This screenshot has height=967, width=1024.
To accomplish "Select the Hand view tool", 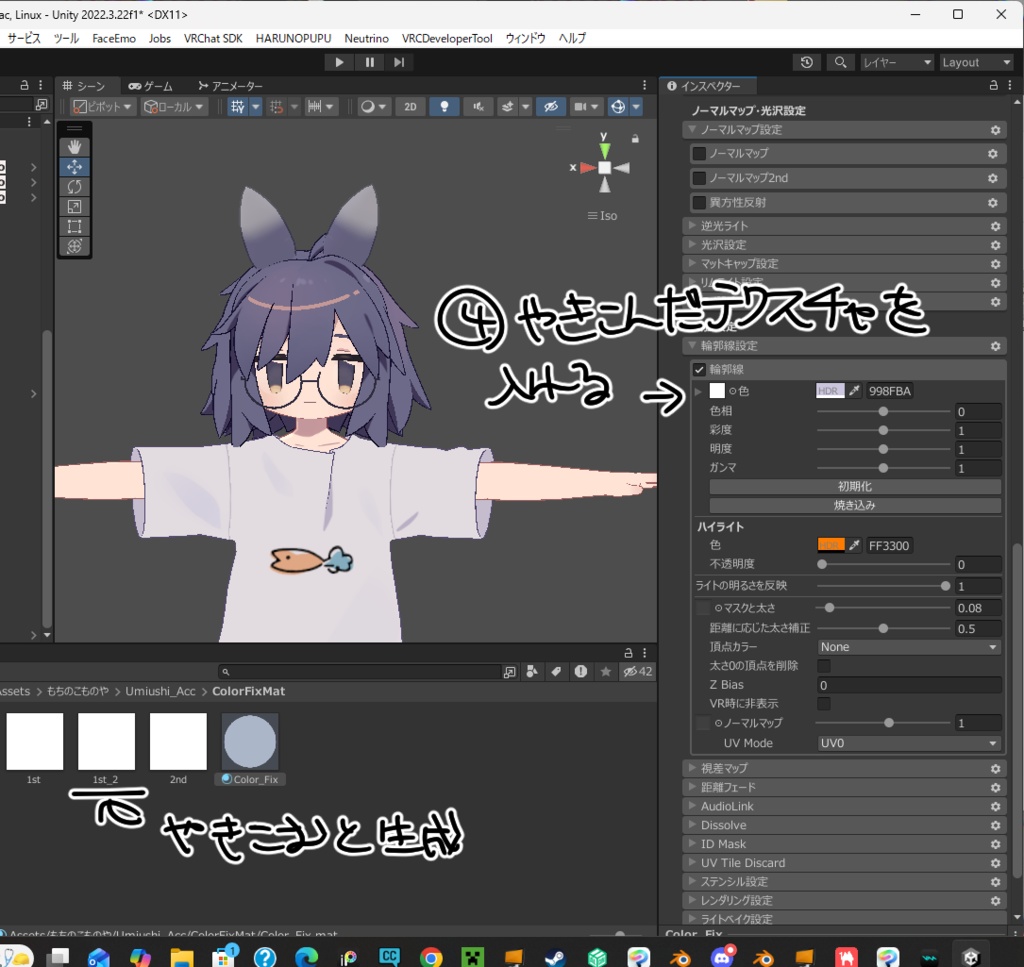I will [x=74, y=147].
